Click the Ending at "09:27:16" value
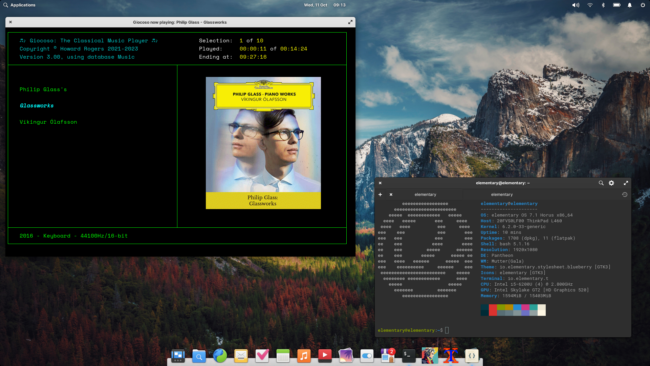650x366 pixels. (253, 57)
